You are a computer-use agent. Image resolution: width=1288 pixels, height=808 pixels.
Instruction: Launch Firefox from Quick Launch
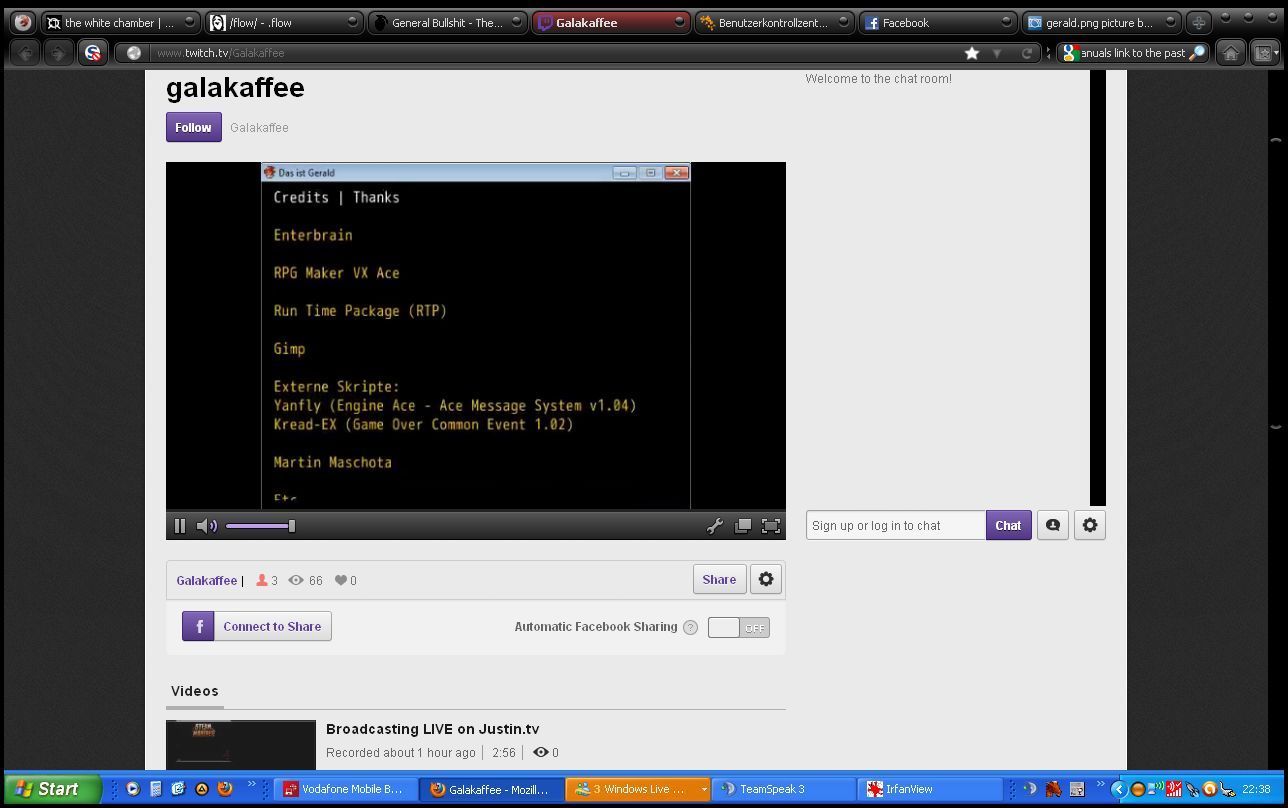click(x=225, y=789)
